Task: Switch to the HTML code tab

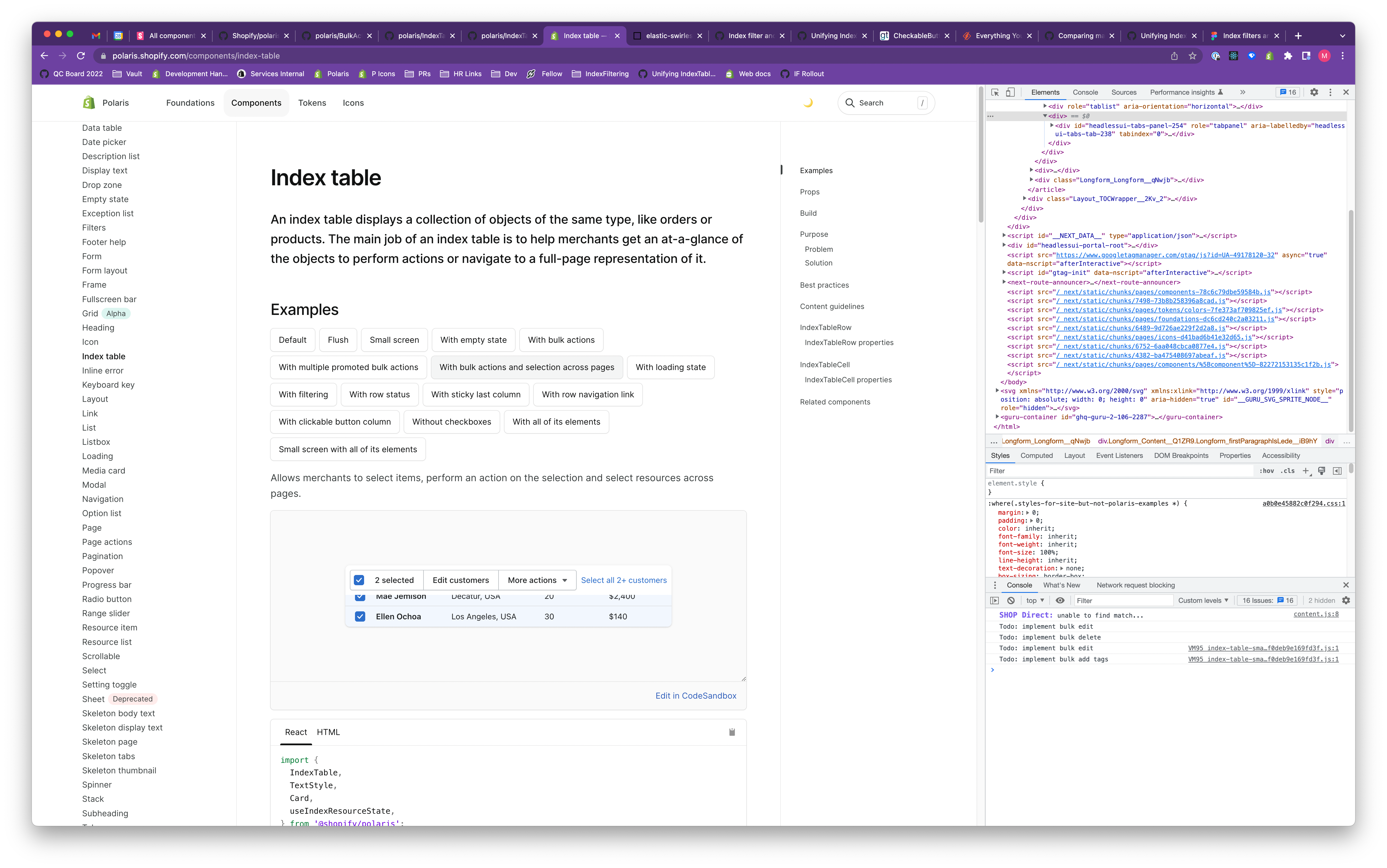Action: point(328,732)
